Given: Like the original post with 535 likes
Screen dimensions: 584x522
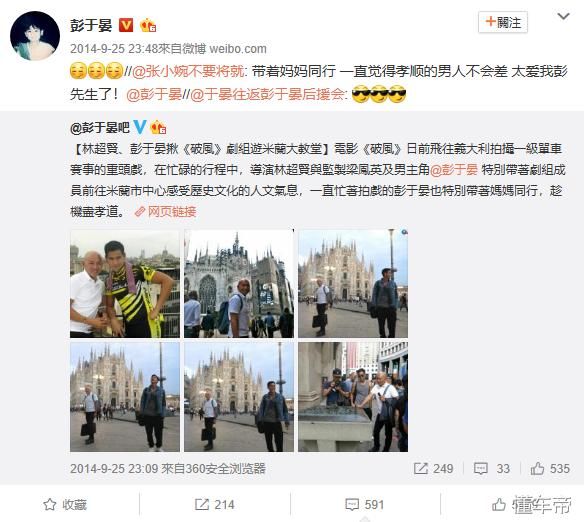Looking at the screenshot, I should [550, 468].
